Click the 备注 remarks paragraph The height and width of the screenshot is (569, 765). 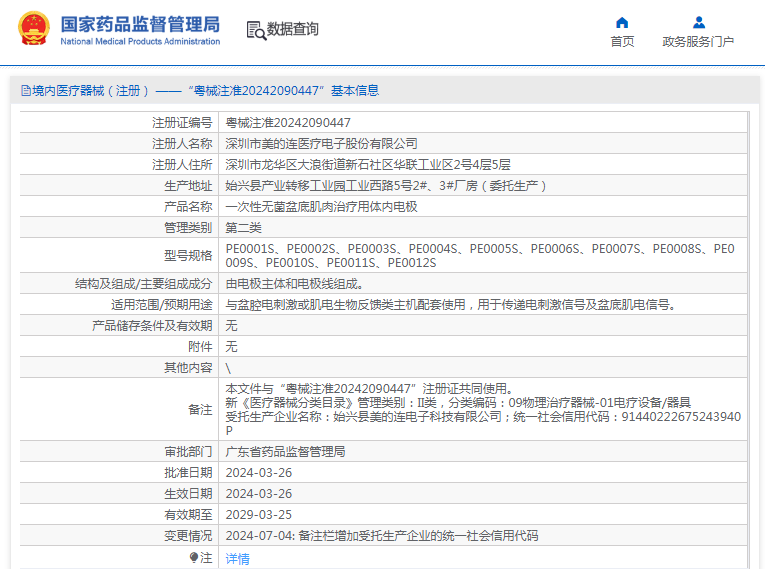[x=483, y=409]
